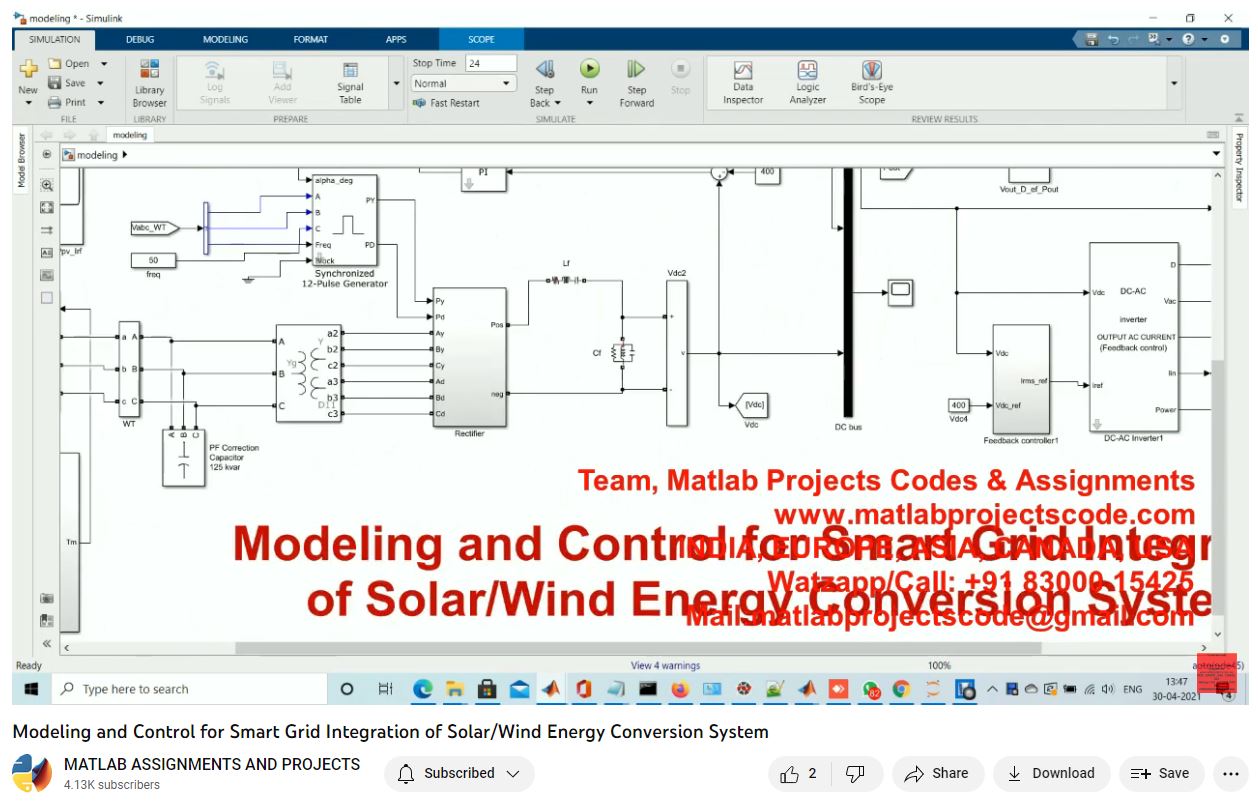Open the Signal Table
The image size is (1258, 803).
click(350, 82)
